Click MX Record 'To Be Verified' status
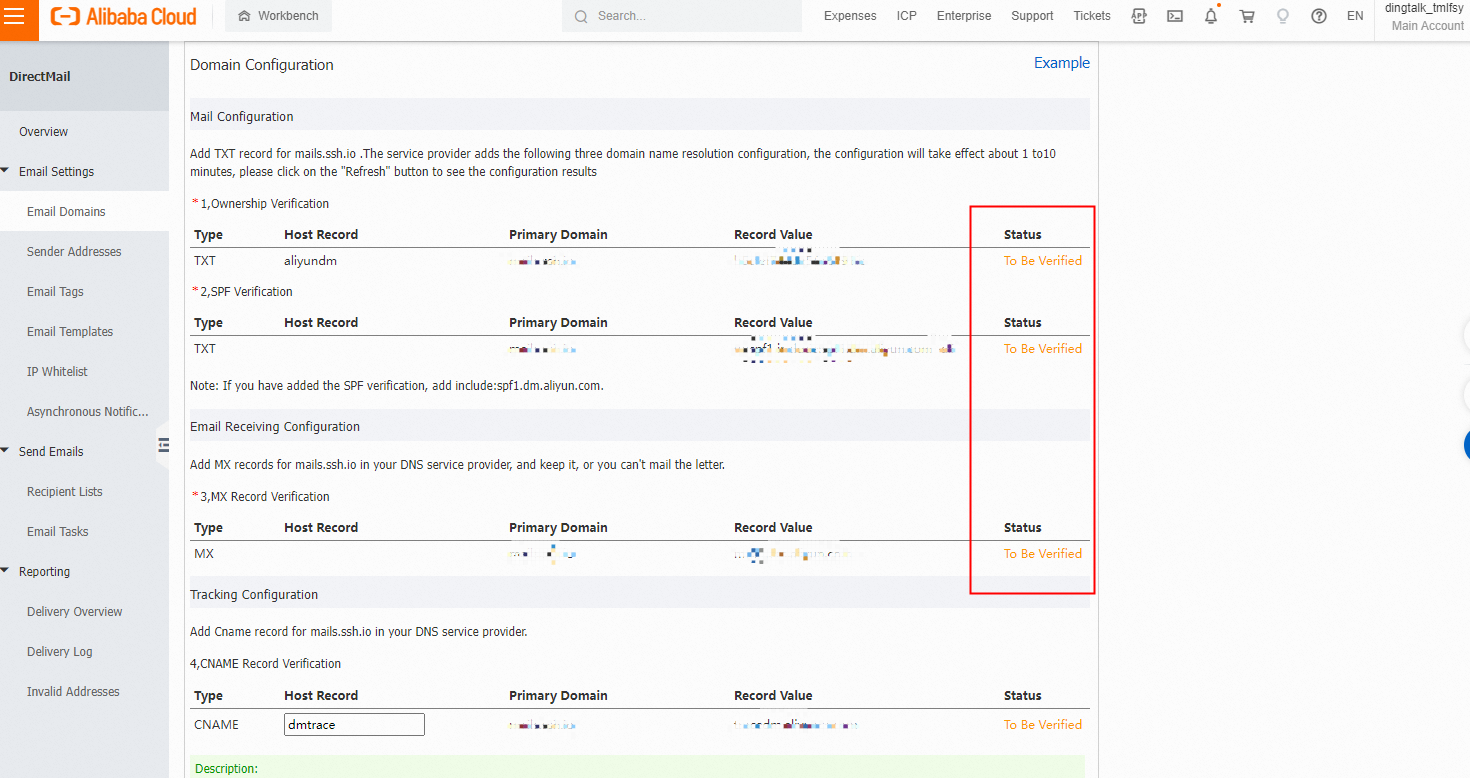This screenshot has width=1470, height=778. point(1043,554)
